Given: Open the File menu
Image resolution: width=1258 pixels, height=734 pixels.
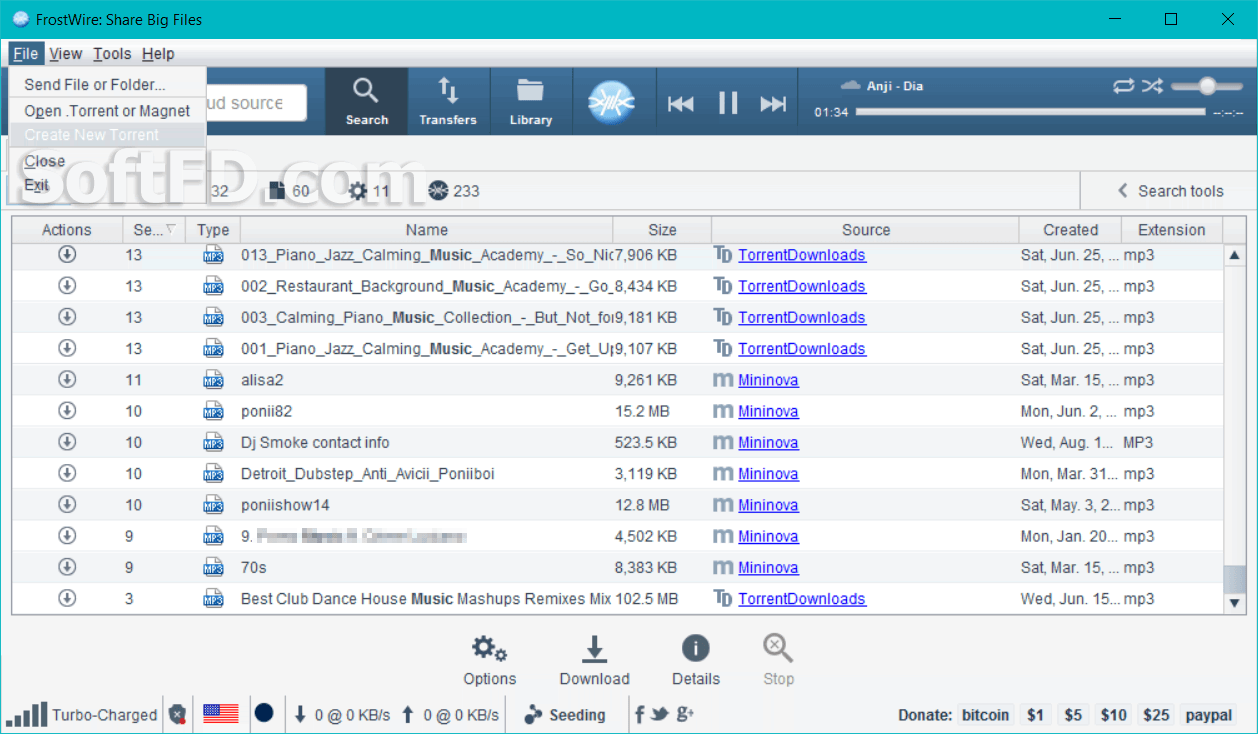Looking at the screenshot, I should 26,54.
